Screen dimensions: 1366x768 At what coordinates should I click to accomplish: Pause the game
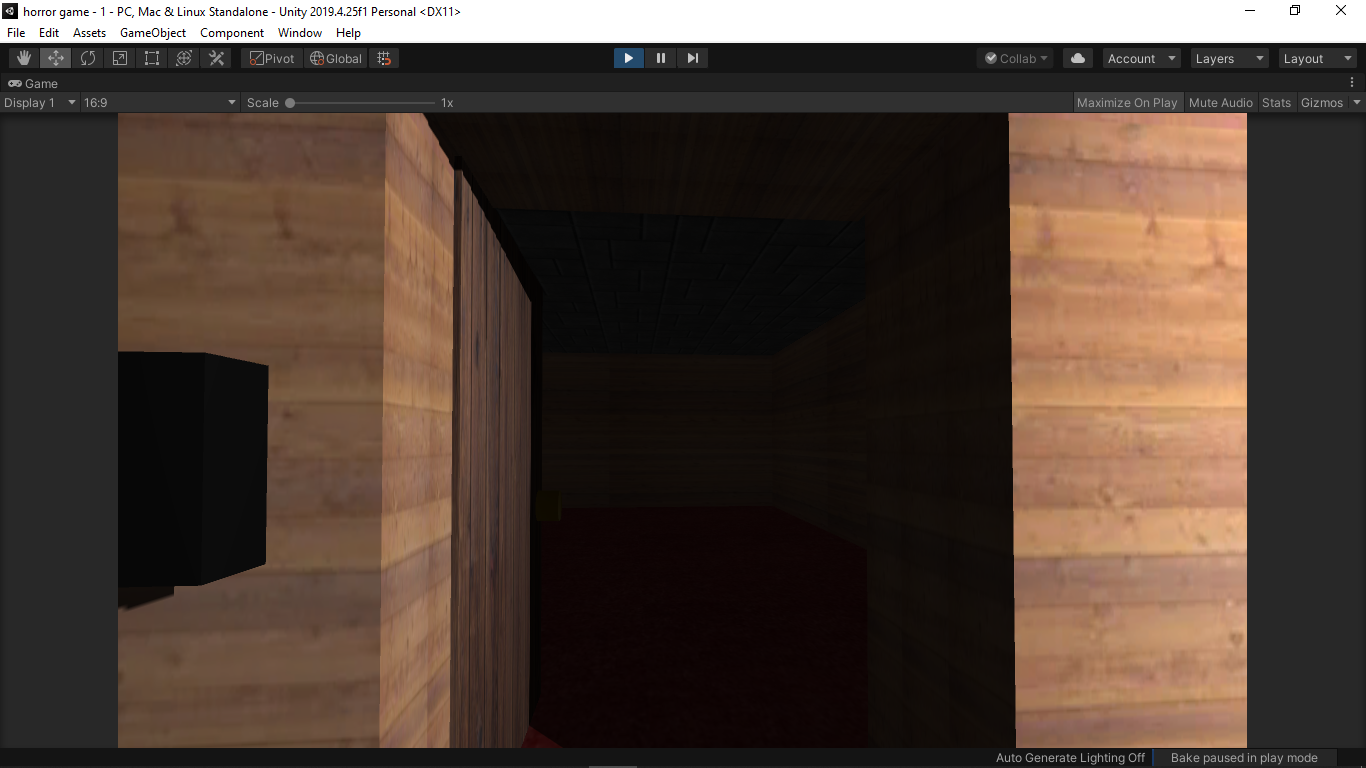(660, 58)
